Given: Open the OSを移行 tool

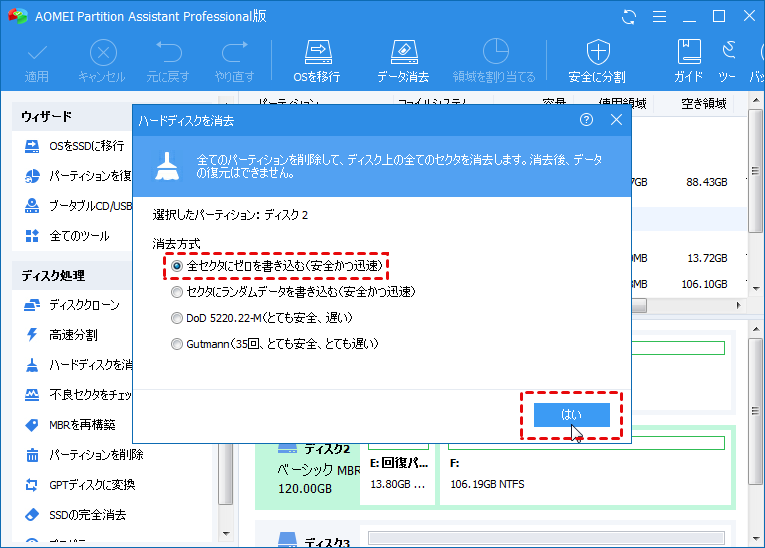Looking at the screenshot, I should [x=318, y=62].
